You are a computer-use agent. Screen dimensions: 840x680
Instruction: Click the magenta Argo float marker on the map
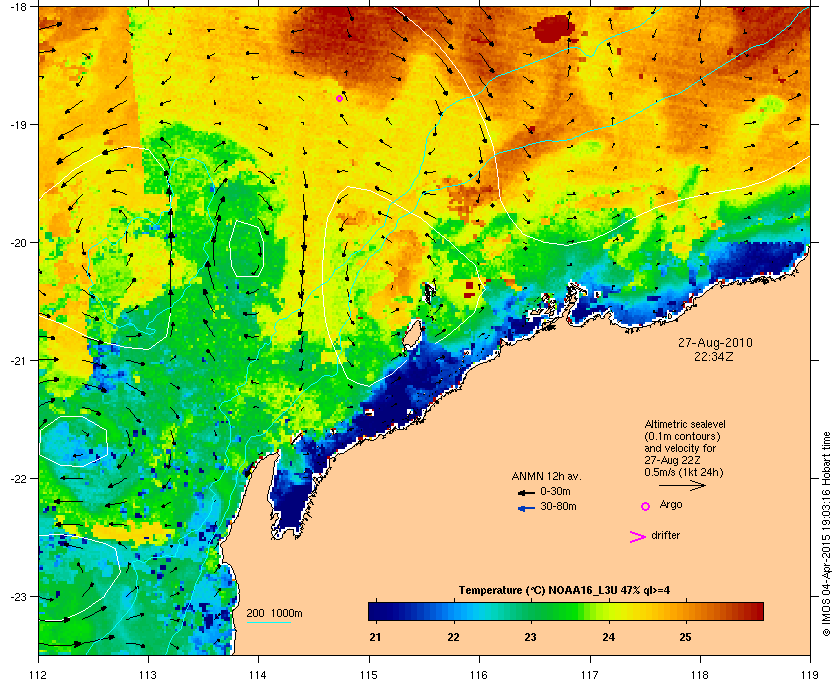(x=339, y=99)
